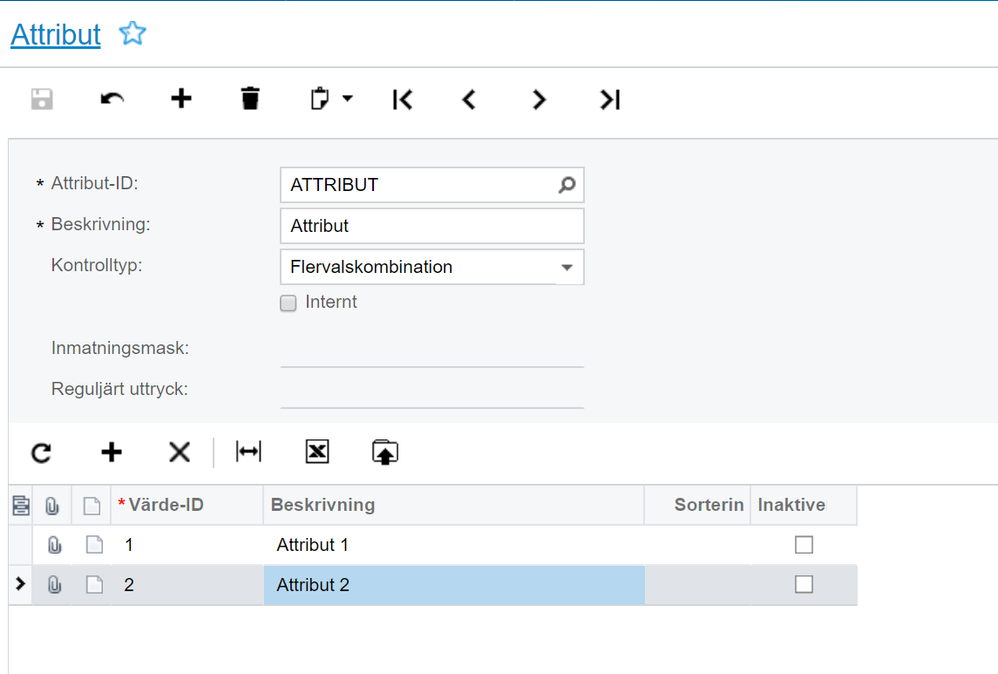Click the notes column header icon
Viewport: 998px width, 674px height.
92,506
